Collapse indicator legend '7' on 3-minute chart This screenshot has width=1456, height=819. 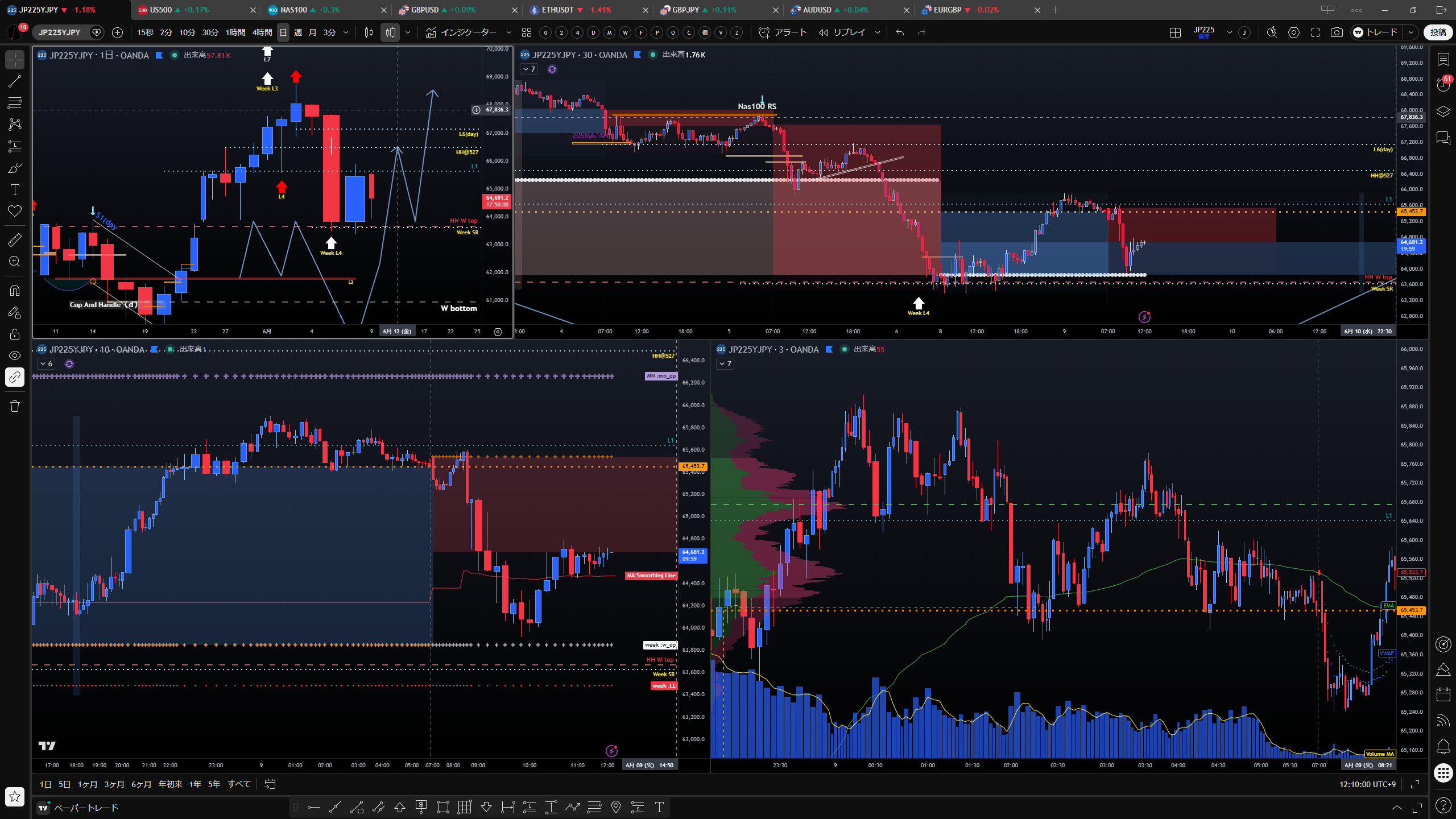point(725,364)
